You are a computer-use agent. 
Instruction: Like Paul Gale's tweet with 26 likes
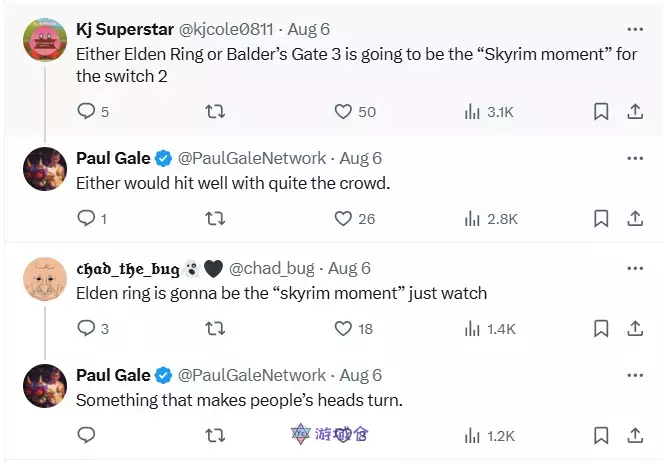(343, 217)
